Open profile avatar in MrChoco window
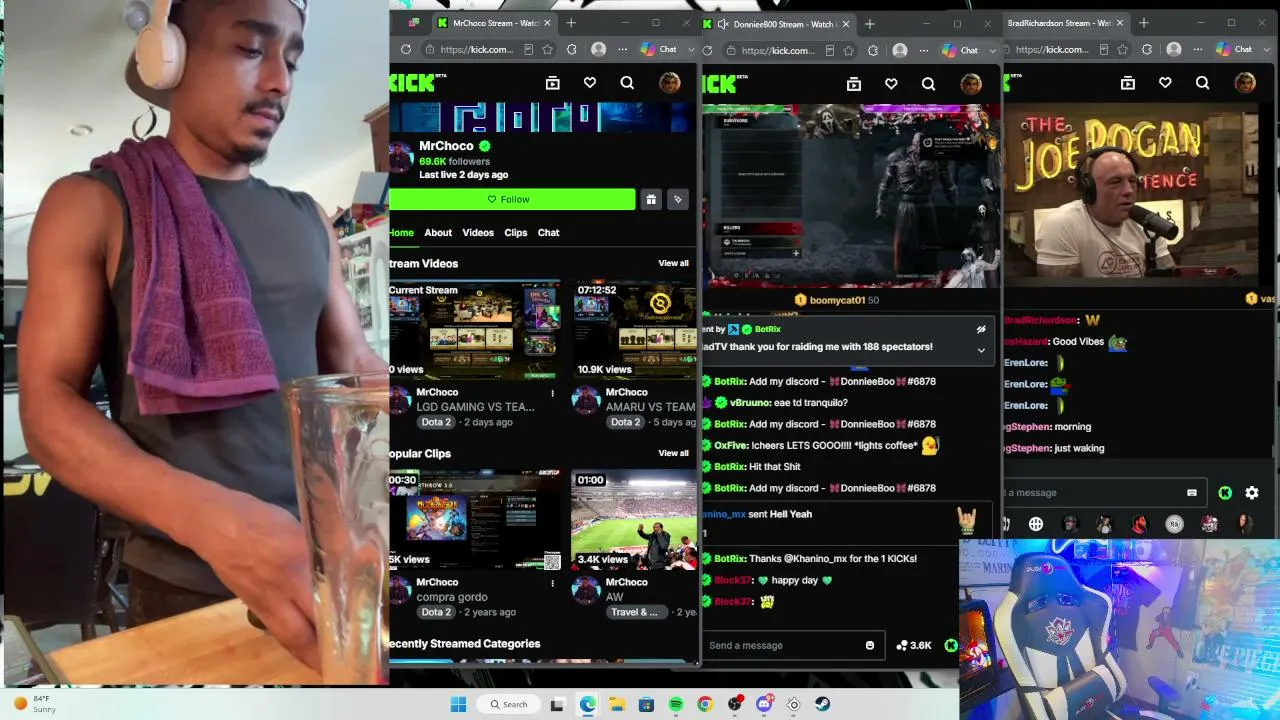Image resolution: width=1280 pixels, height=720 pixels. 670,84
